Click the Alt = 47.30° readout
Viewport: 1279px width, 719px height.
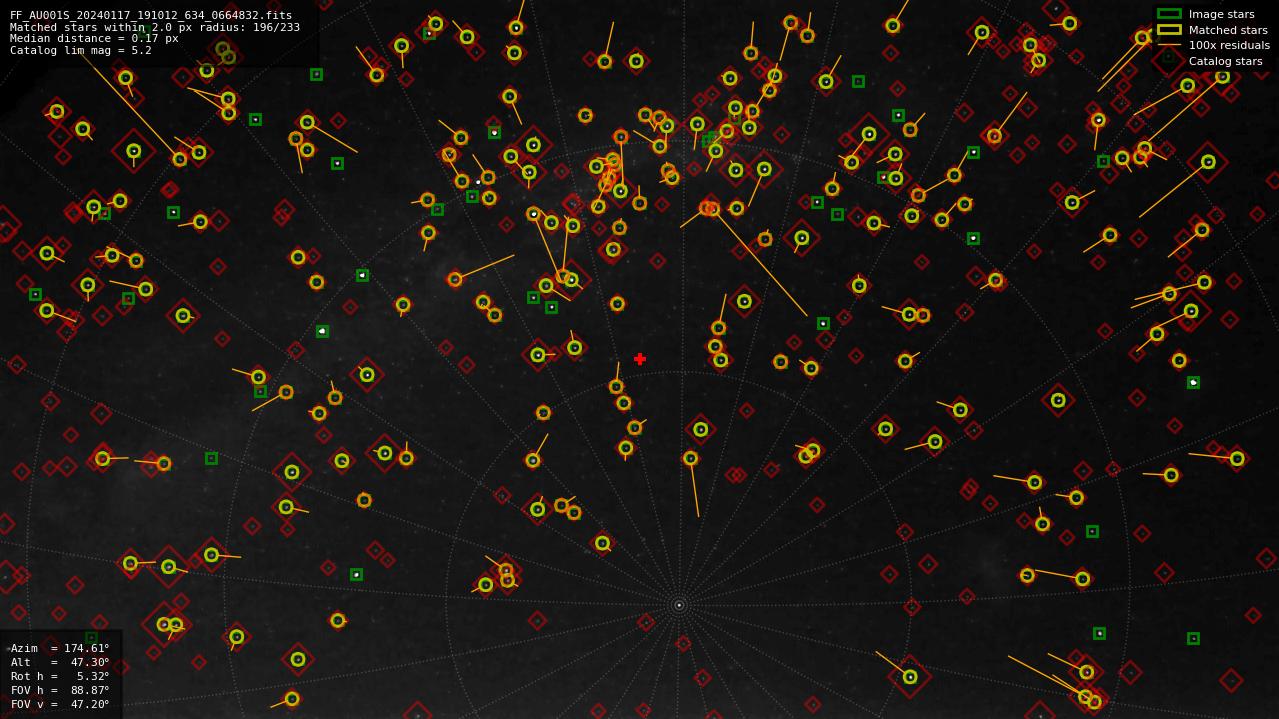point(60,662)
